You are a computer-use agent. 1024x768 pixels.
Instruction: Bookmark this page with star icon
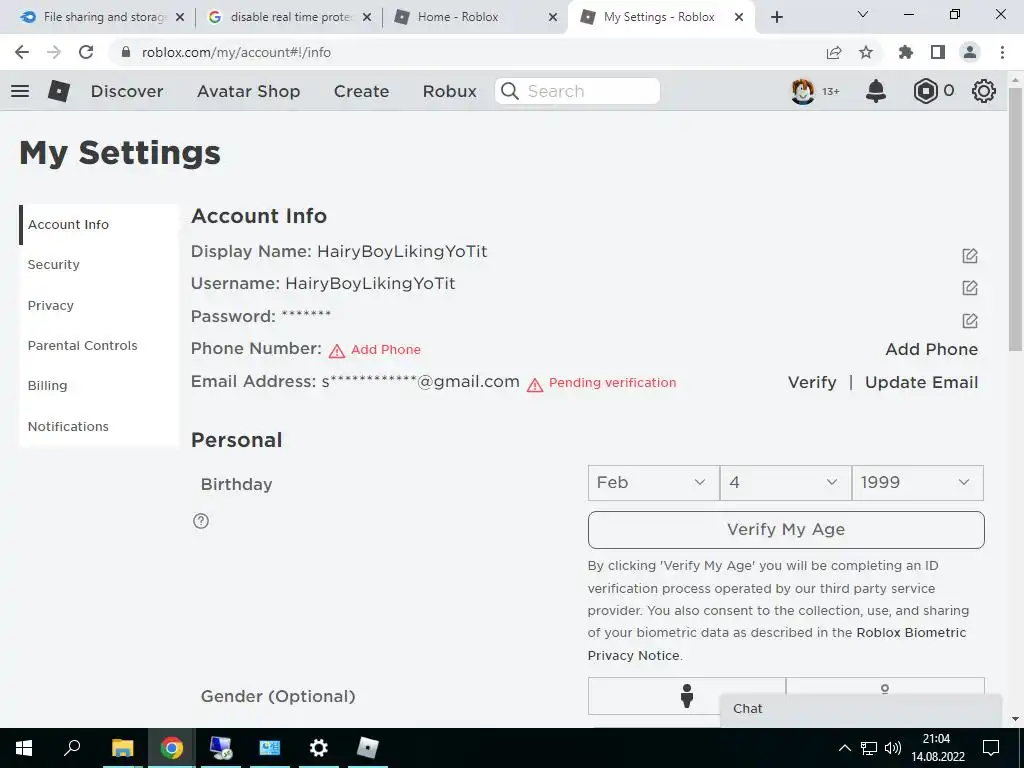(x=866, y=52)
